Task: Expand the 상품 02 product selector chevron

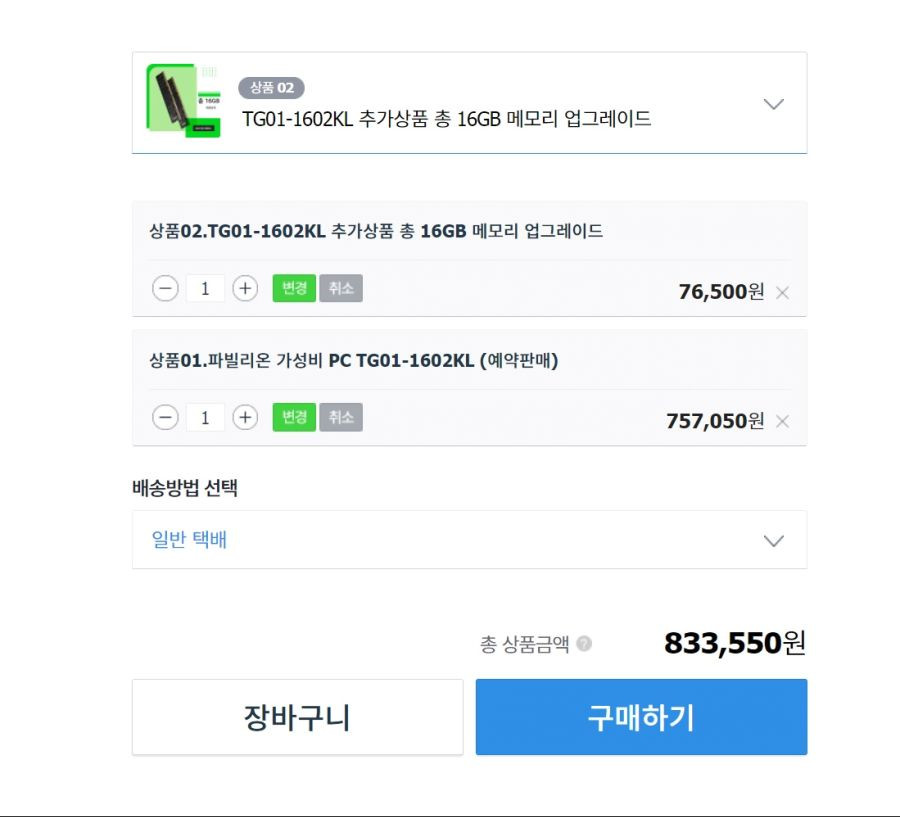Action: click(774, 104)
